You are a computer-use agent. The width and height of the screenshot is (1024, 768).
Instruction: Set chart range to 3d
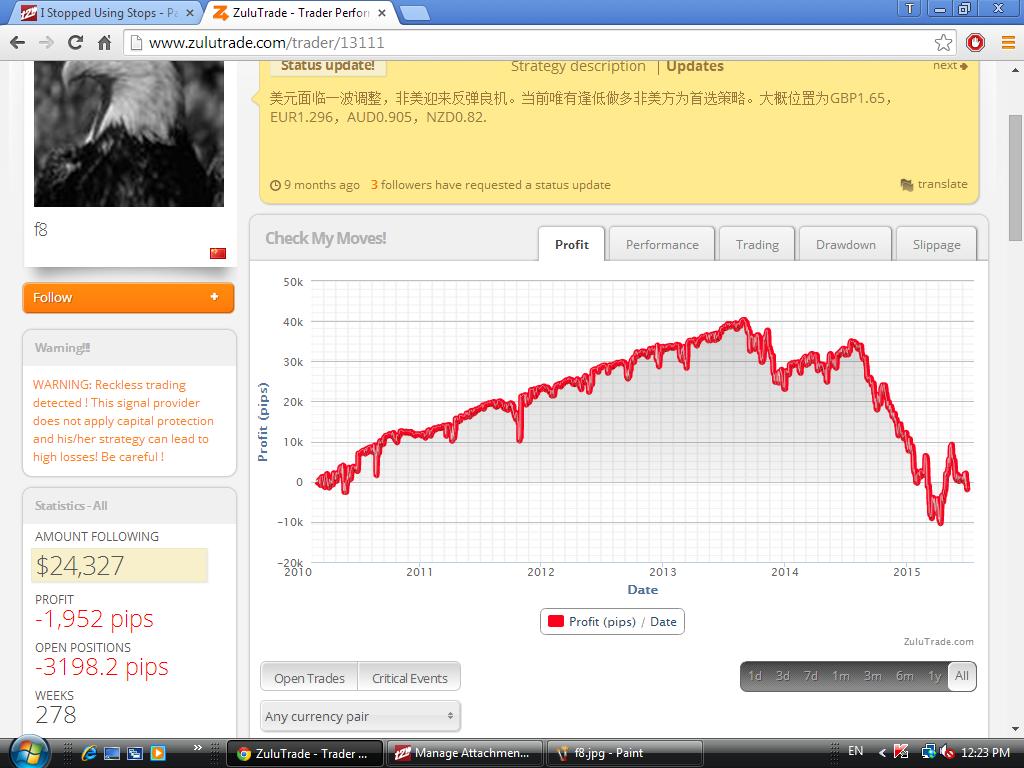[782, 676]
